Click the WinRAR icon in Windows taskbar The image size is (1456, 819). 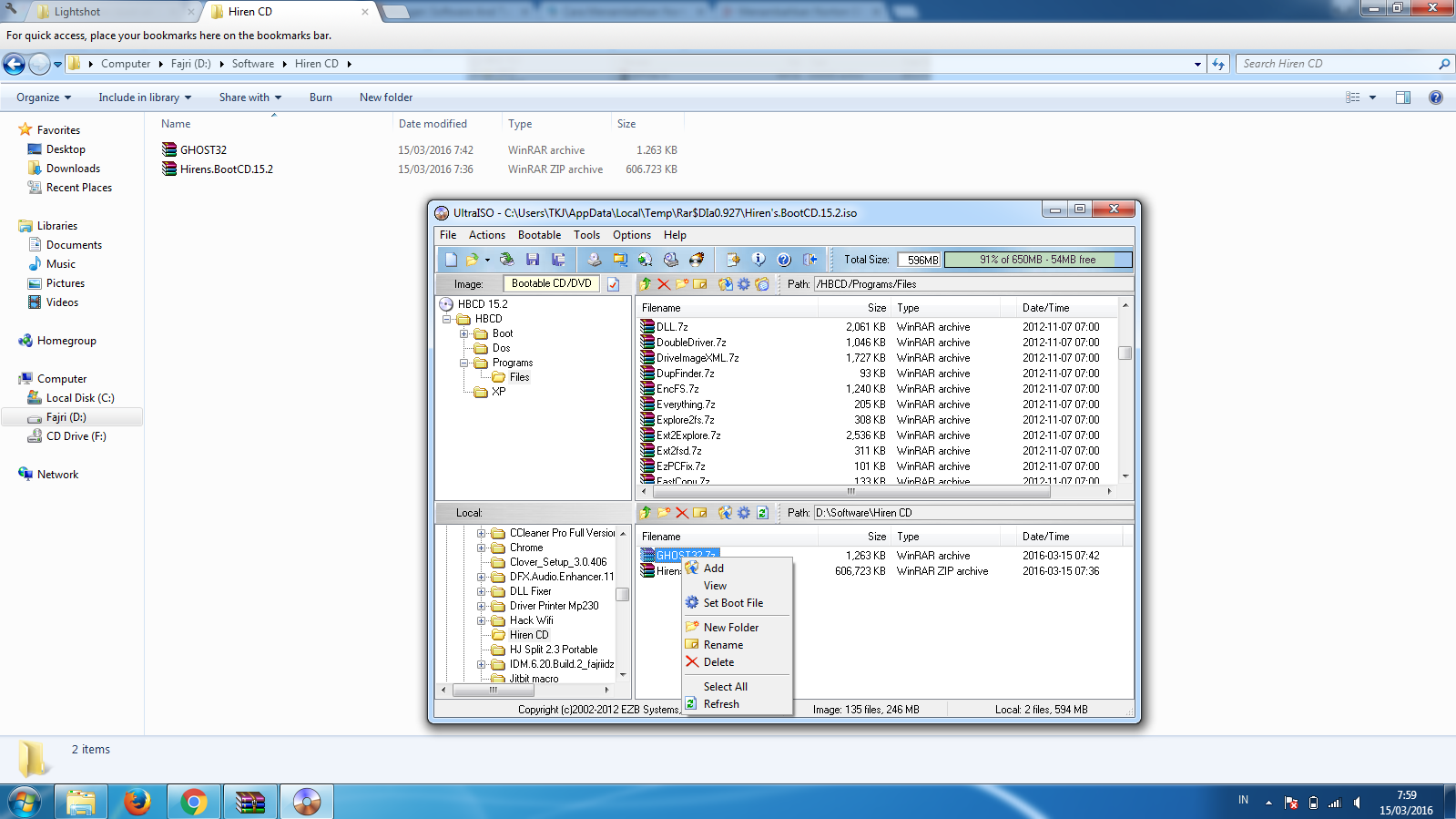[x=249, y=802]
